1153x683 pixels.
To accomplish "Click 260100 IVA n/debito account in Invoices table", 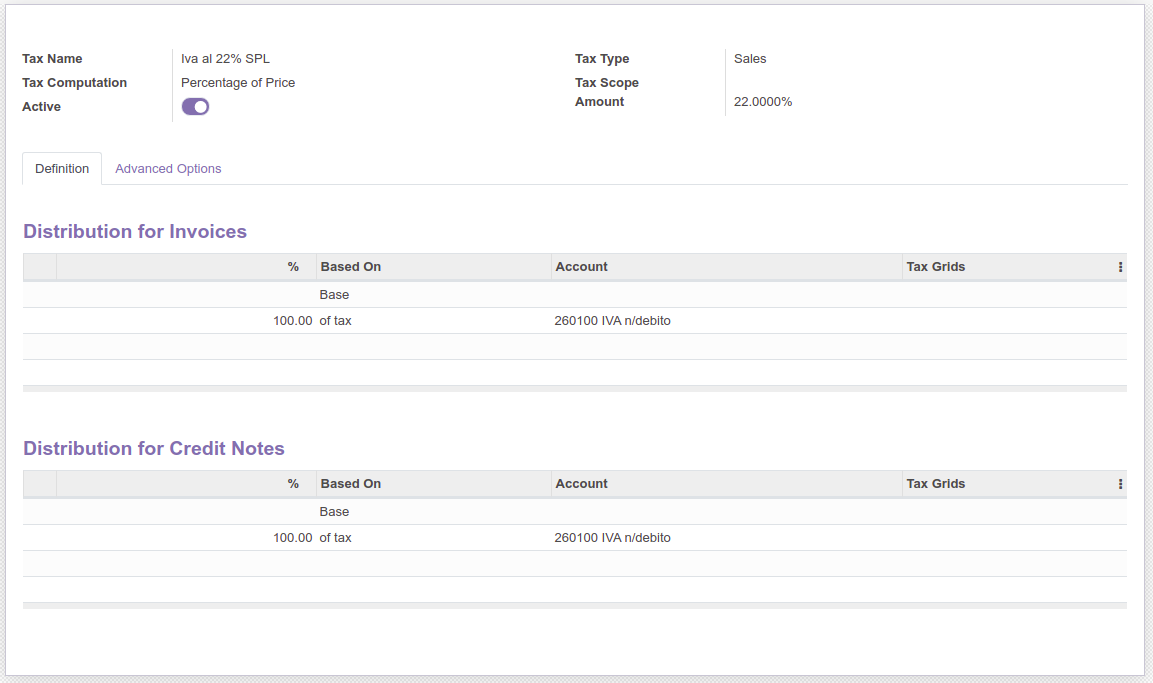I will point(612,321).
